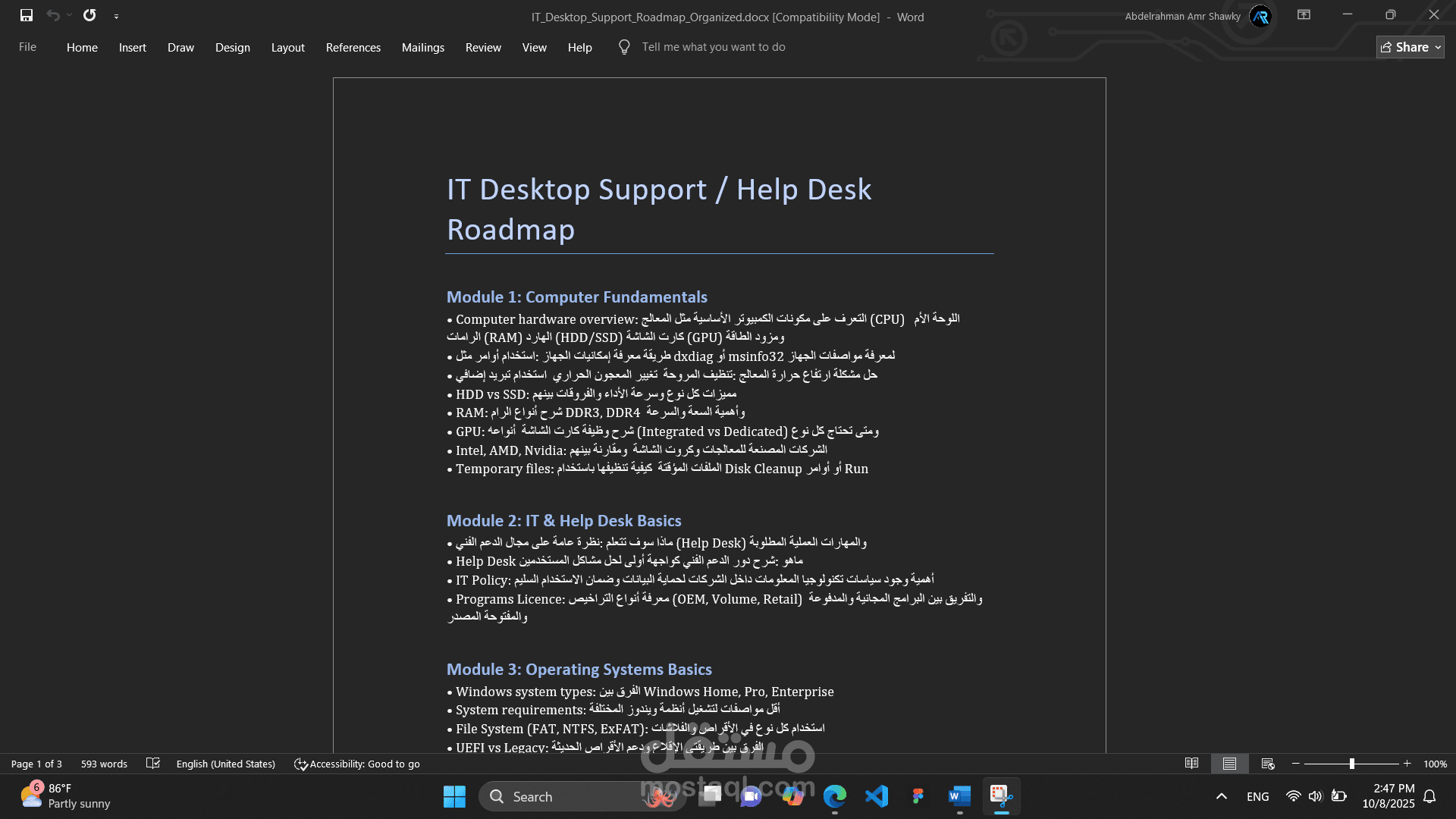Click the Save icon in title bar
The image size is (1456, 819).
tap(27, 15)
